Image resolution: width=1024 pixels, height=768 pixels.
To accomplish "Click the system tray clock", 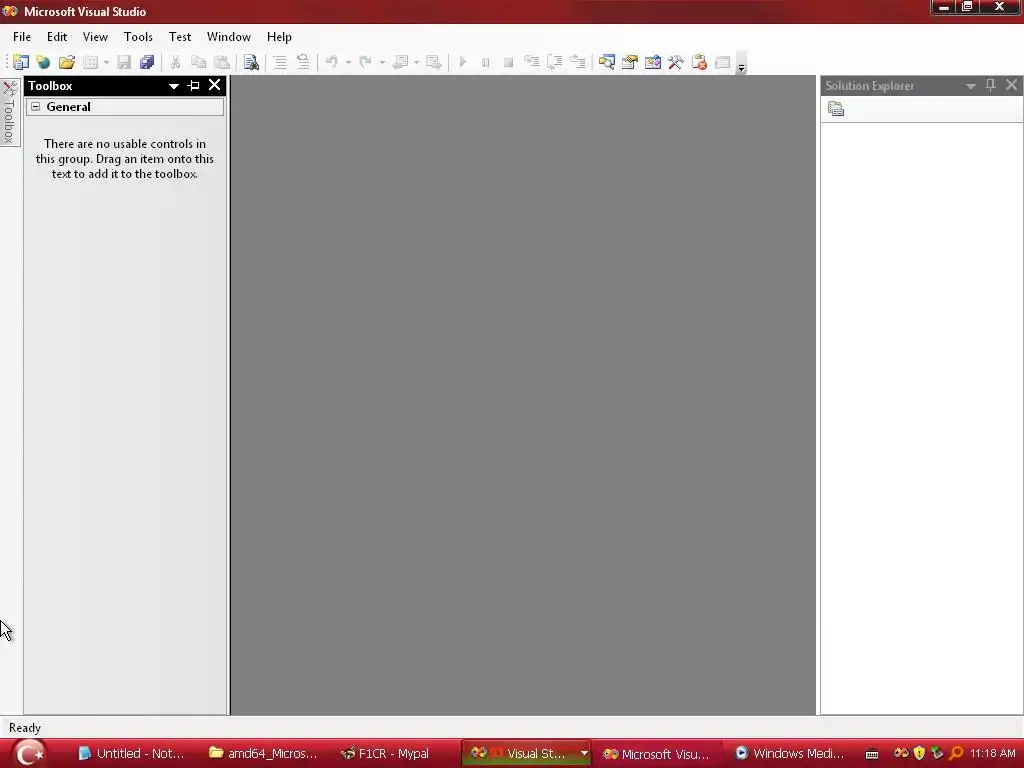I will coord(993,753).
